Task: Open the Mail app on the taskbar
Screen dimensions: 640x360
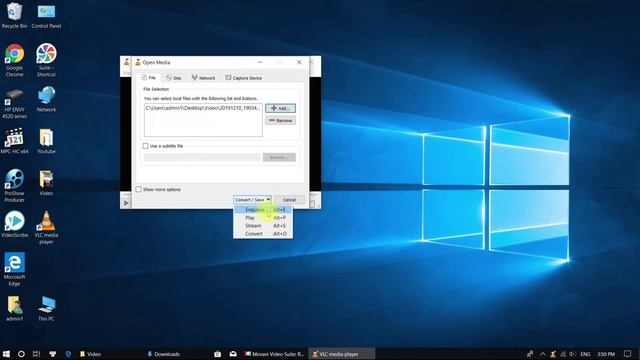Action: click(233, 354)
